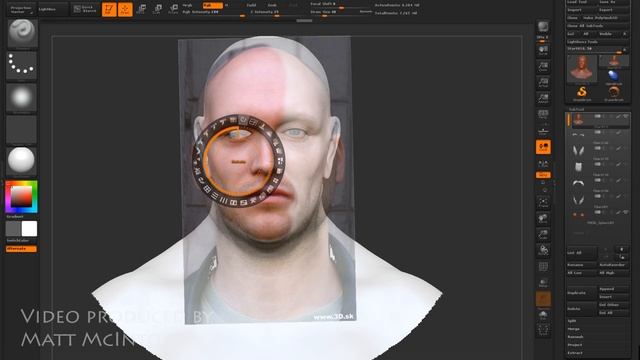Toggle the orange Local symmetry button
Viewport: 640px width, 360px height.
pos(543,147)
